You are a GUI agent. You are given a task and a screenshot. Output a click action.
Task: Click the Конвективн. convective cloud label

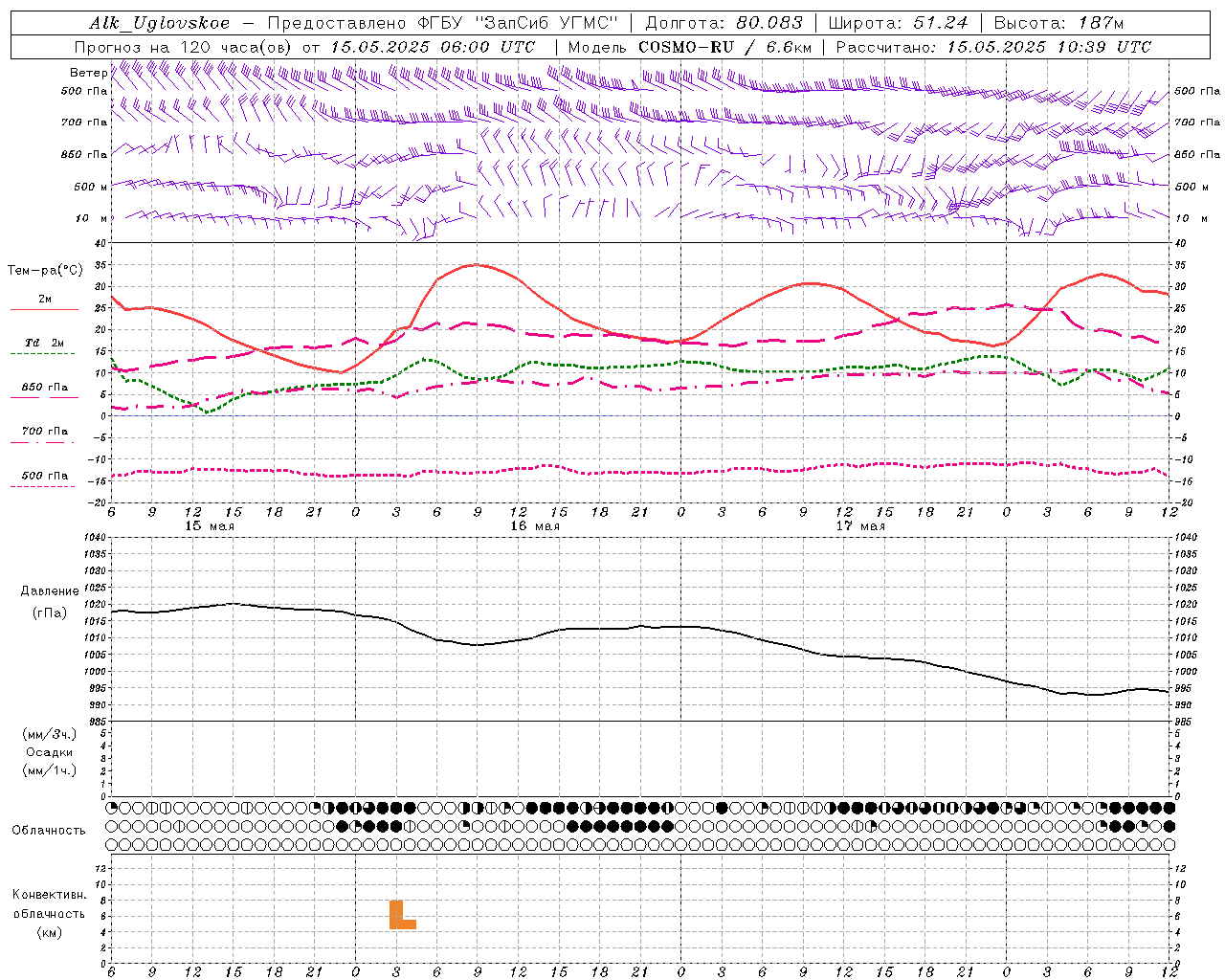coord(49,895)
